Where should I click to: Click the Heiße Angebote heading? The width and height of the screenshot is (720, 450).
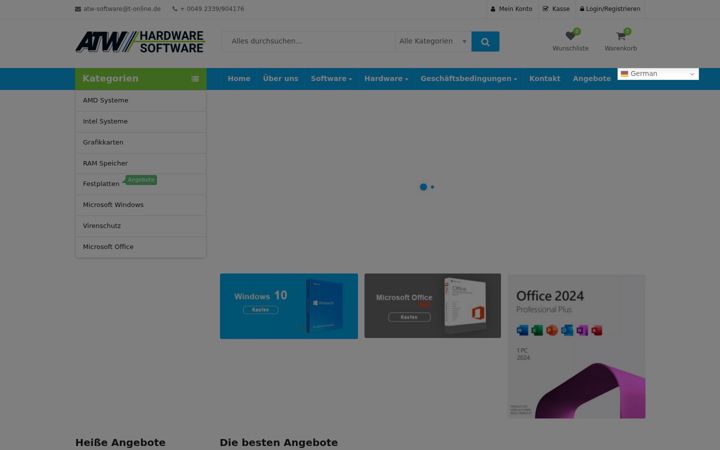[120, 443]
